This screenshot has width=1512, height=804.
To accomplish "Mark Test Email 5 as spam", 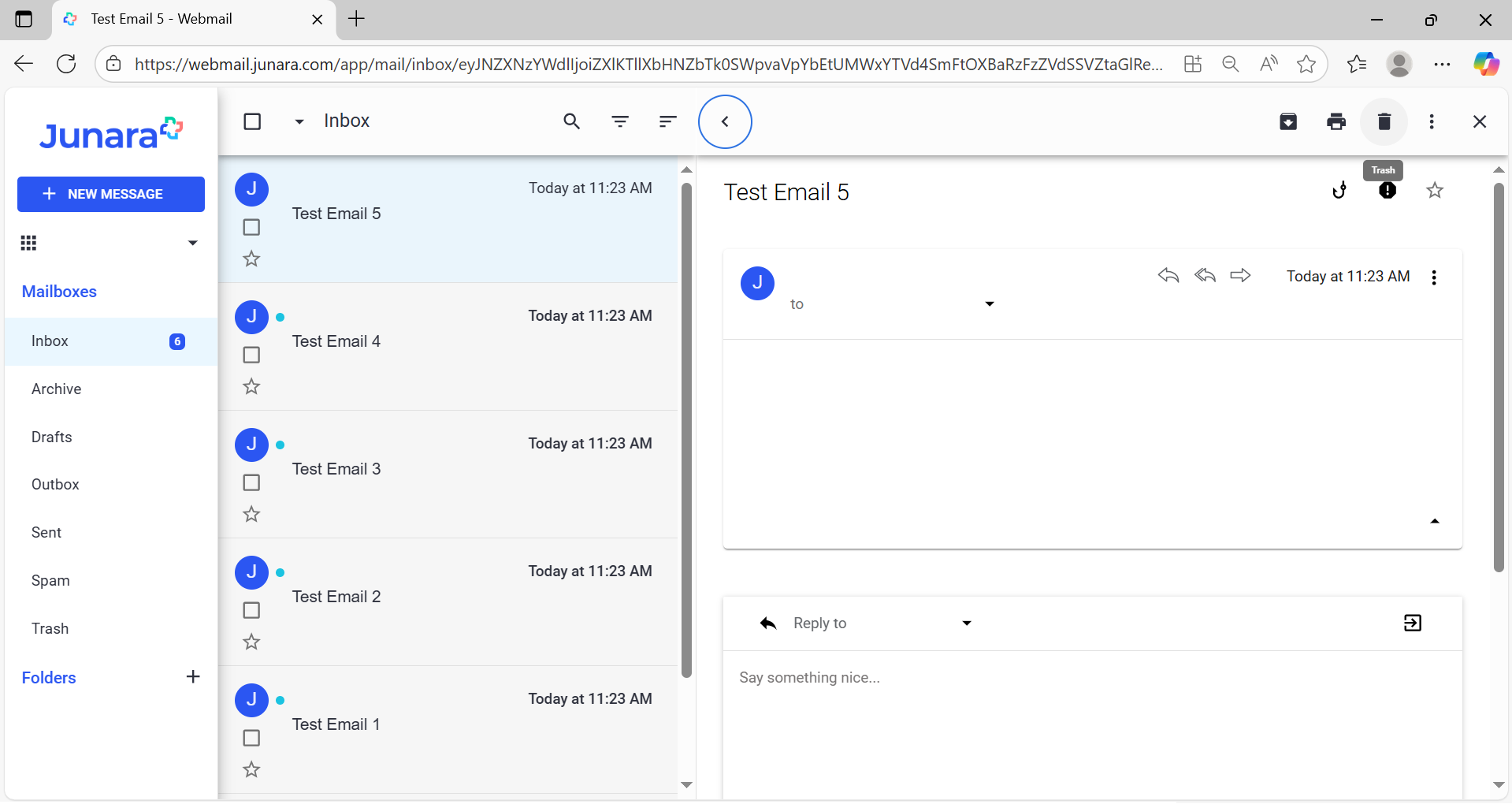I will tap(1388, 191).
